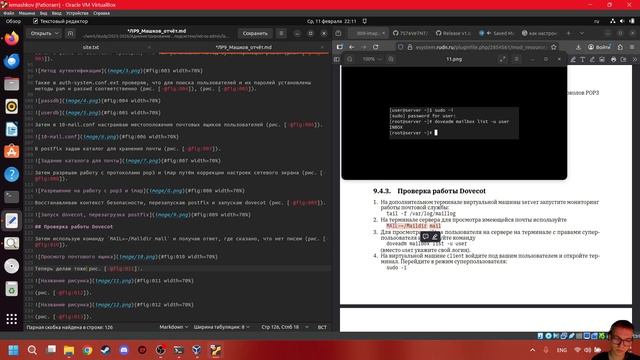Toggle the ВСТ insert mode indicator

(x=322, y=327)
